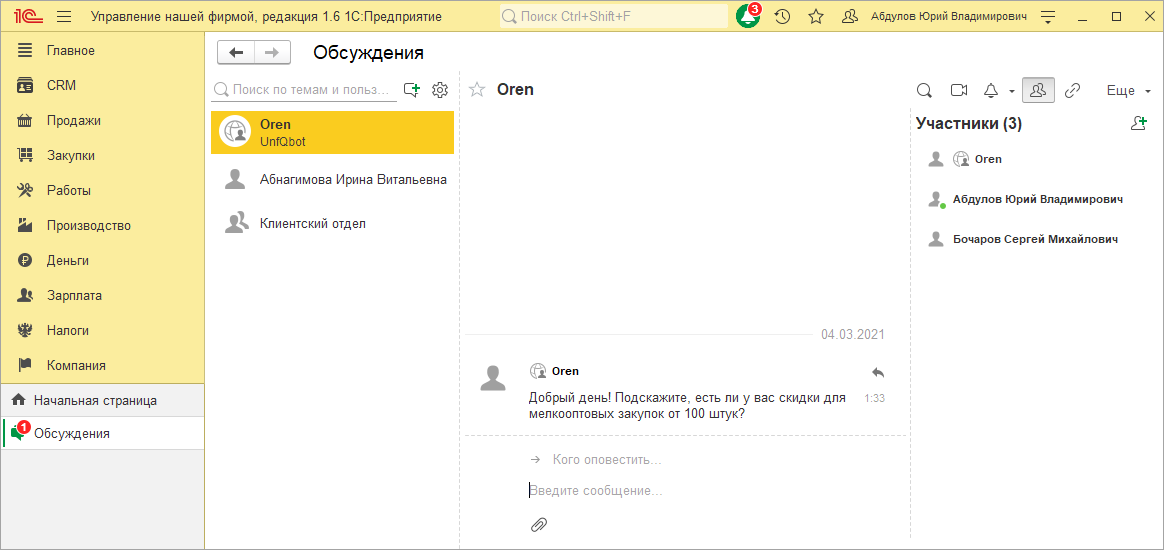The height and width of the screenshot is (550, 1164).
Task: Click the Закупки cart icon
Action: 25,156
